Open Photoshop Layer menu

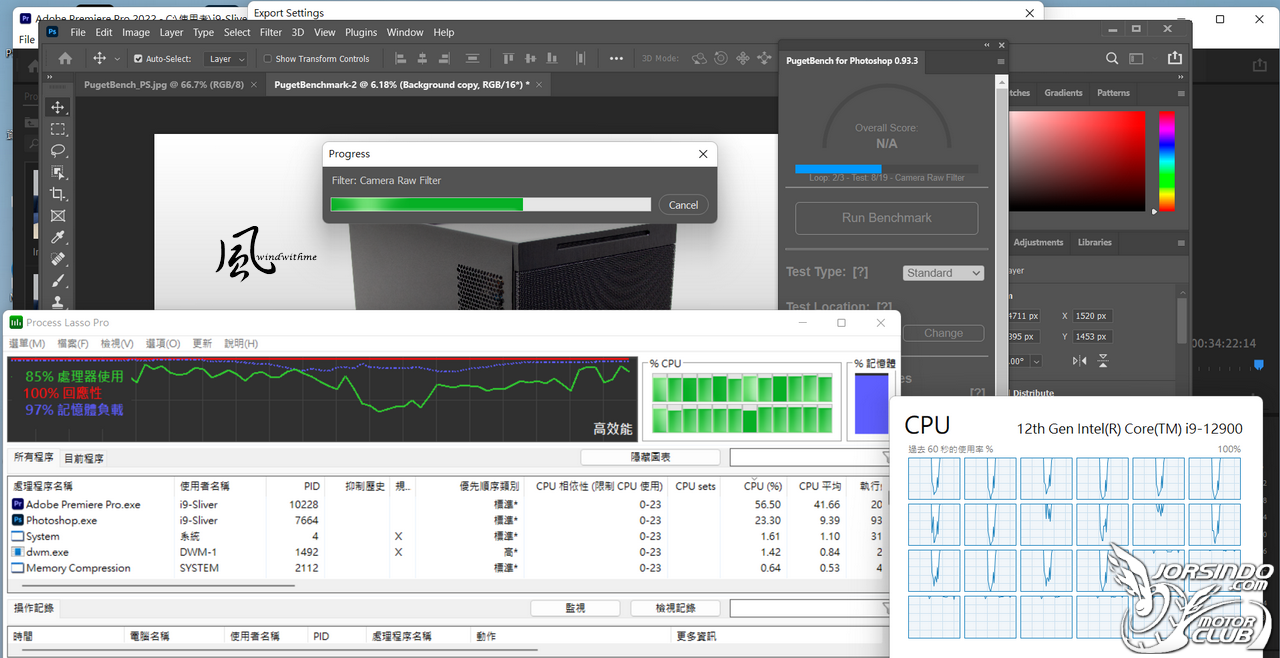click(x=171, y=32)
